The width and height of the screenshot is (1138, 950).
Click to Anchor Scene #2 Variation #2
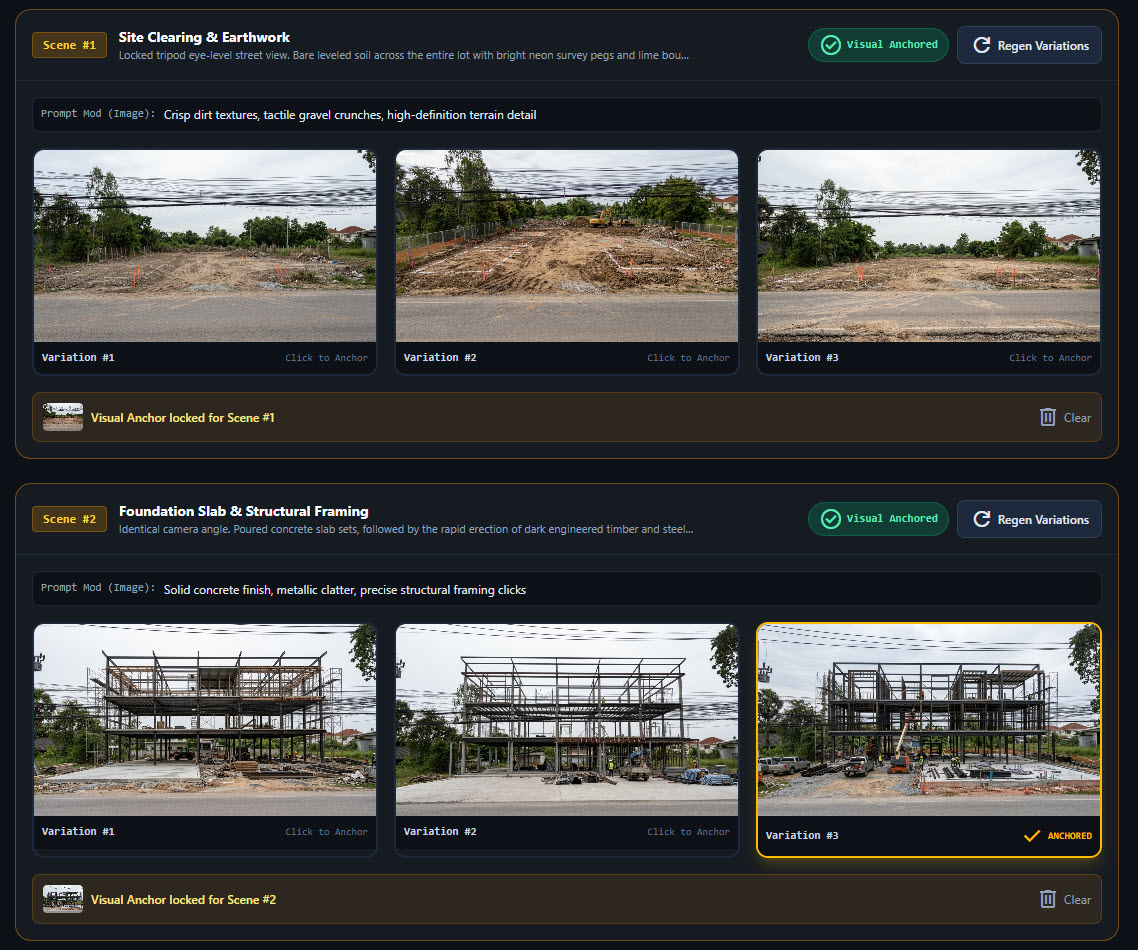[688, 832]
